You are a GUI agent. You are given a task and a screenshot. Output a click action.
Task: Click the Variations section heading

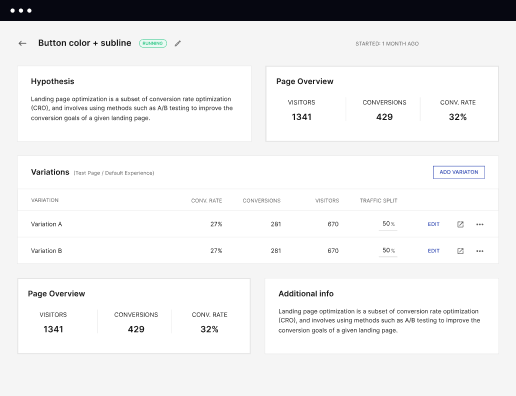[50, 172]
